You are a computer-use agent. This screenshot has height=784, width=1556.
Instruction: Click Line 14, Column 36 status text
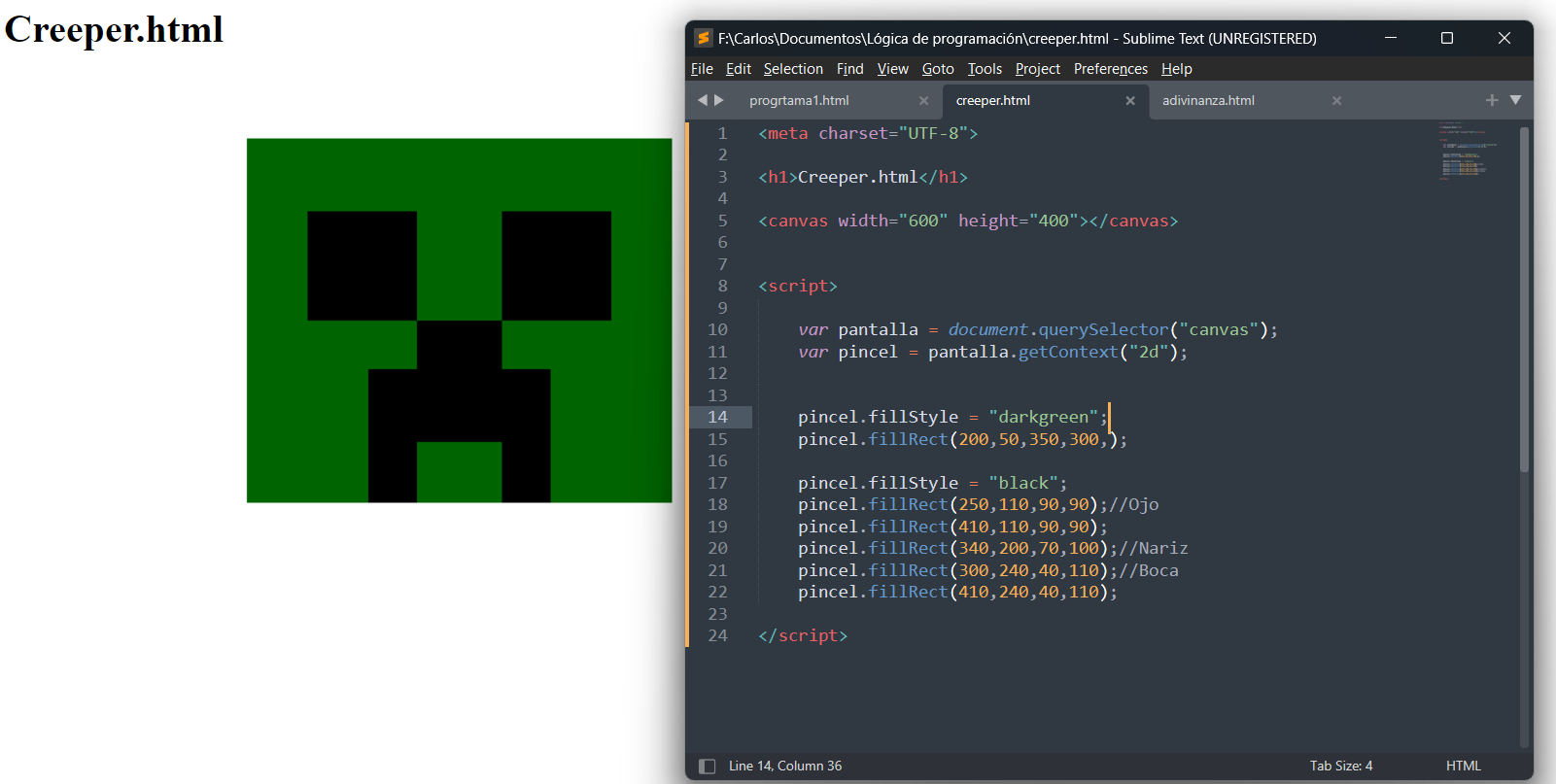(785, 766)
